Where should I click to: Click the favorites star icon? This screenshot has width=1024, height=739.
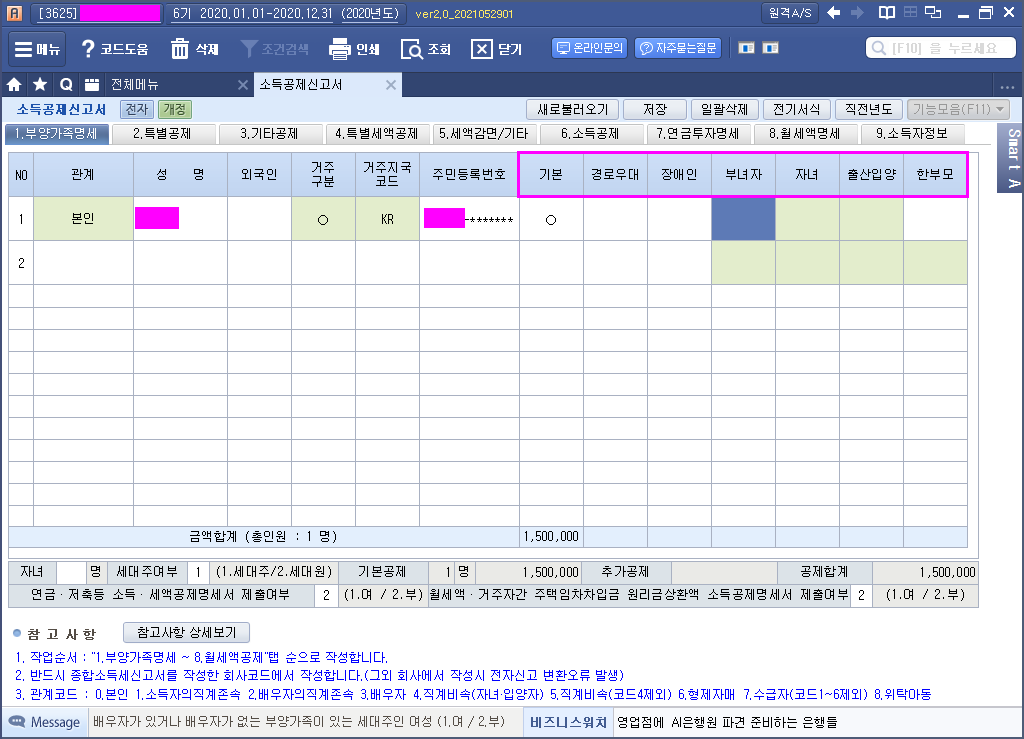pyautogui.click(x=40, y=85)
